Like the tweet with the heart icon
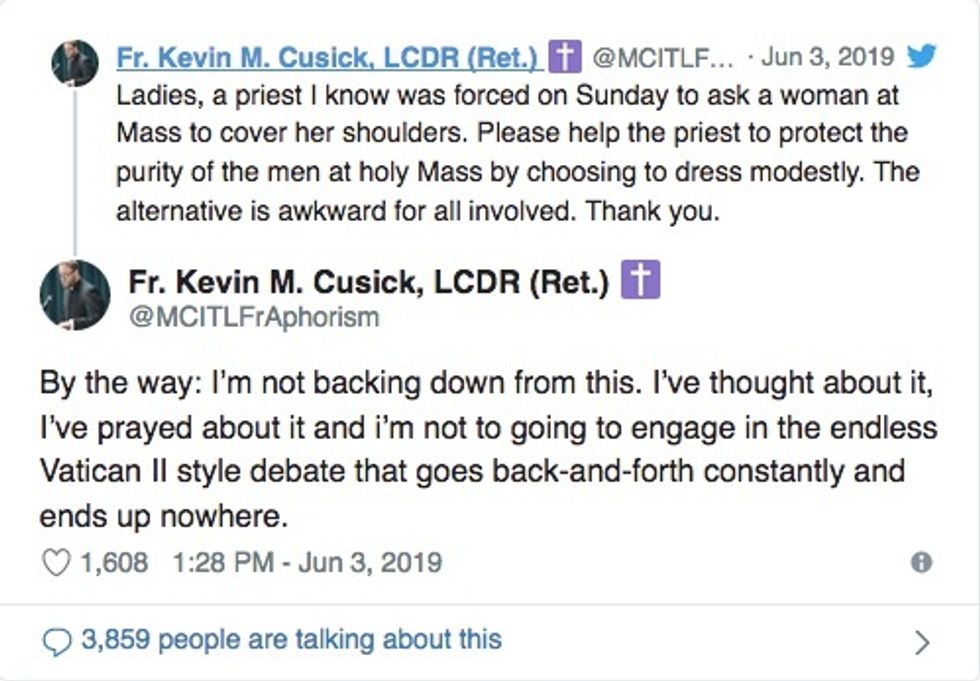 pyautogui.click(x=55, y=562)
